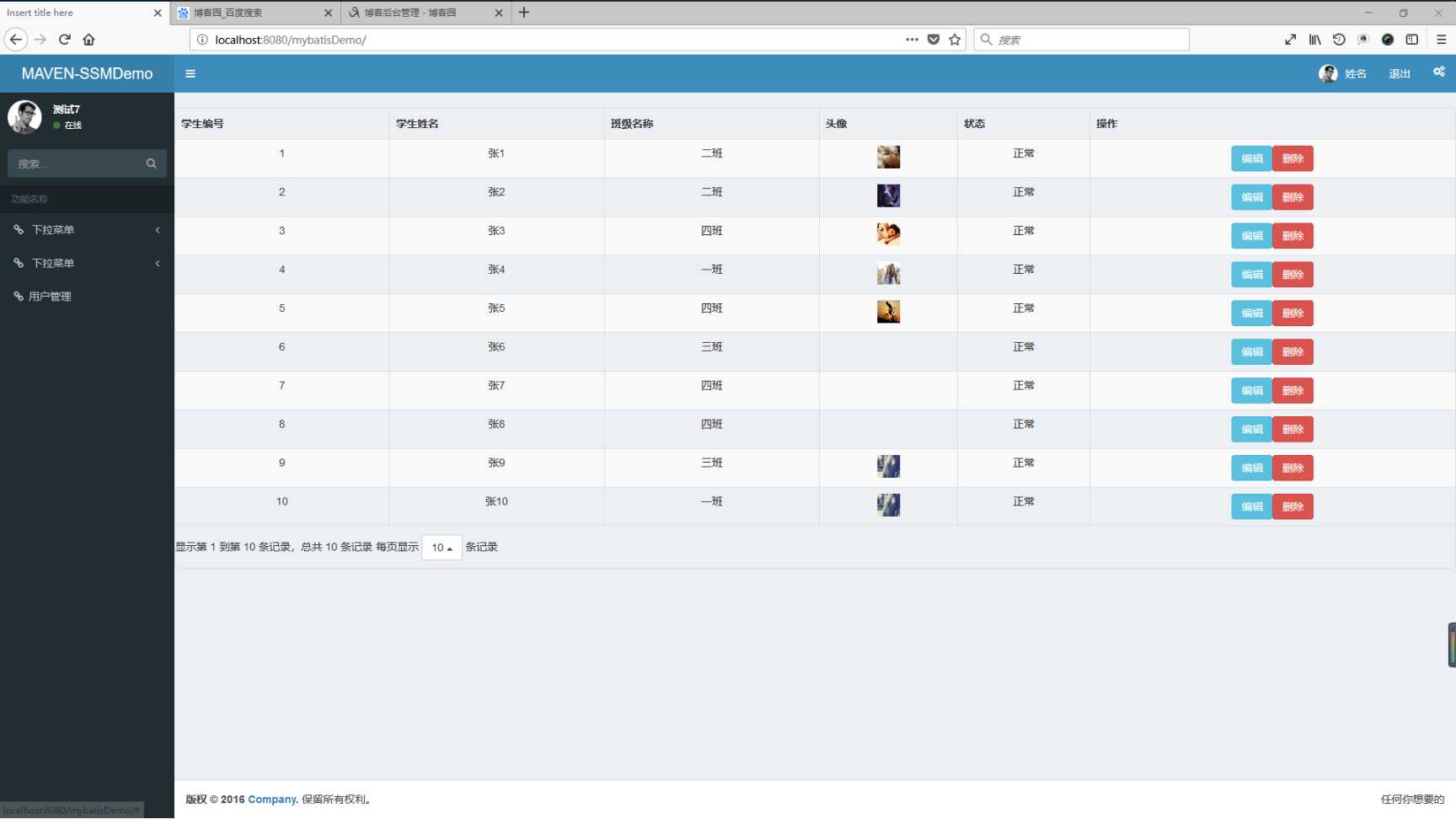Edit student 张10 with 编辑 button
The height and width of the screenshot is (819, 1456).
(1251, 506)
